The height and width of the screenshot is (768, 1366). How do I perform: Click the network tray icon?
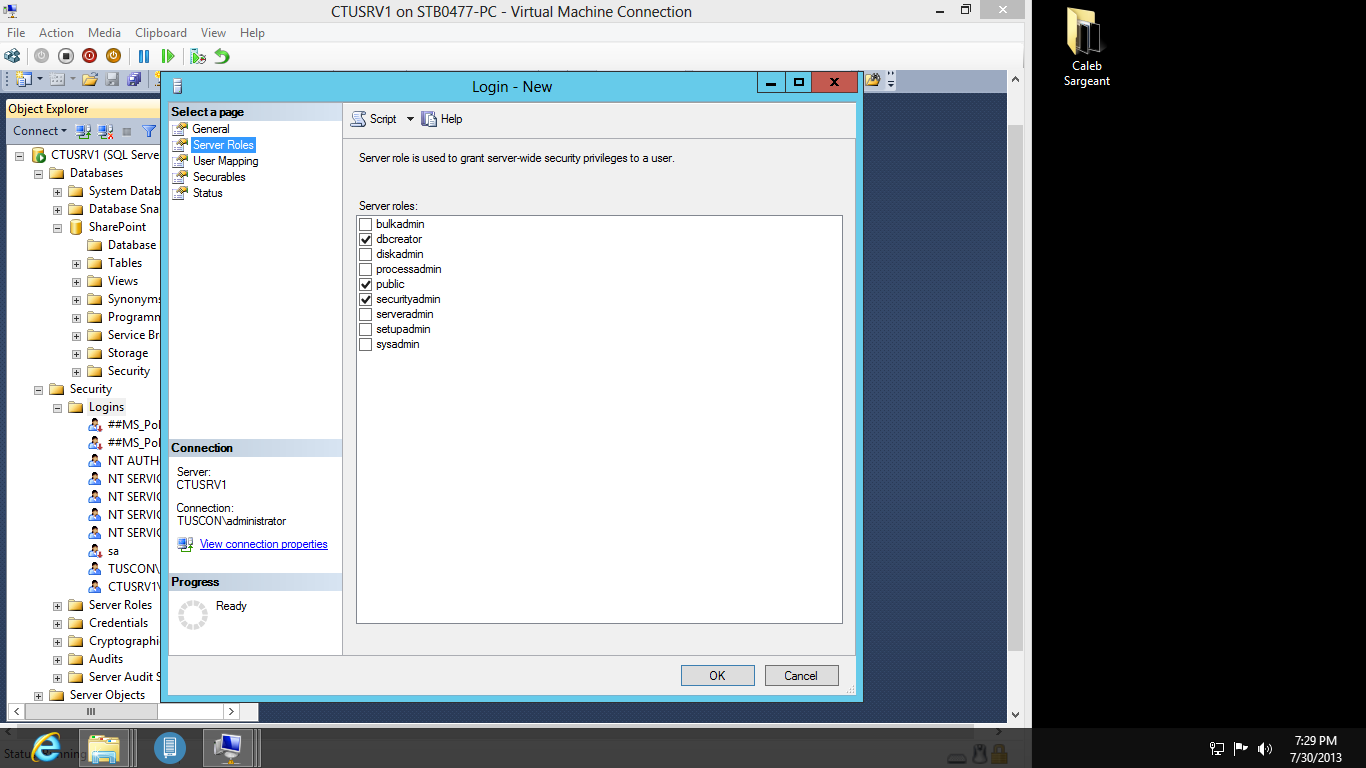click(1217, 748)
